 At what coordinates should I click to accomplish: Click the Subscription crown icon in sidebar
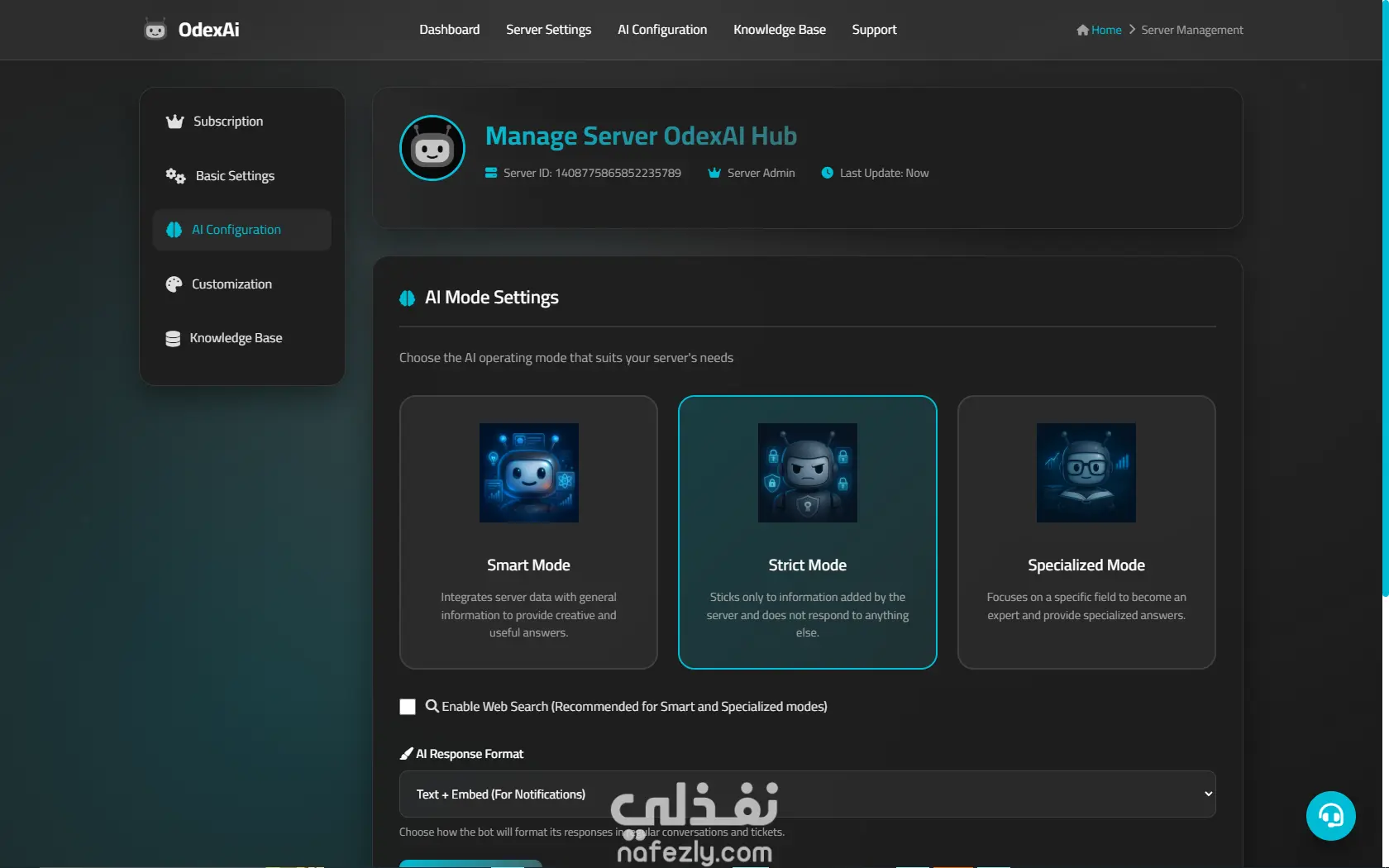click(x=174, y=122)
